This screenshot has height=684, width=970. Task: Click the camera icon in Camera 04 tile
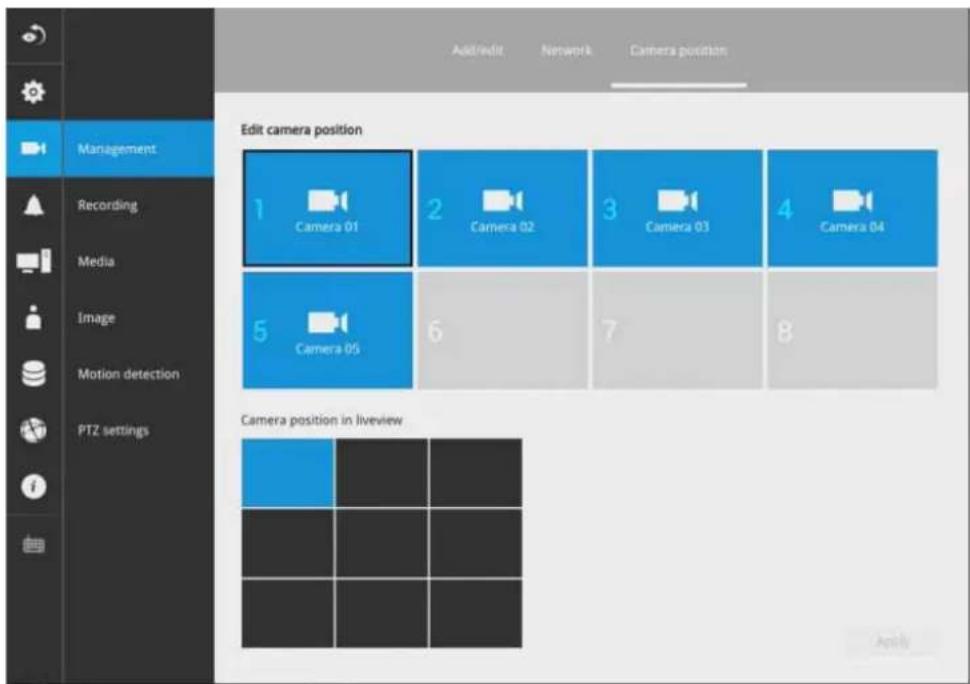tap(853, 201)
